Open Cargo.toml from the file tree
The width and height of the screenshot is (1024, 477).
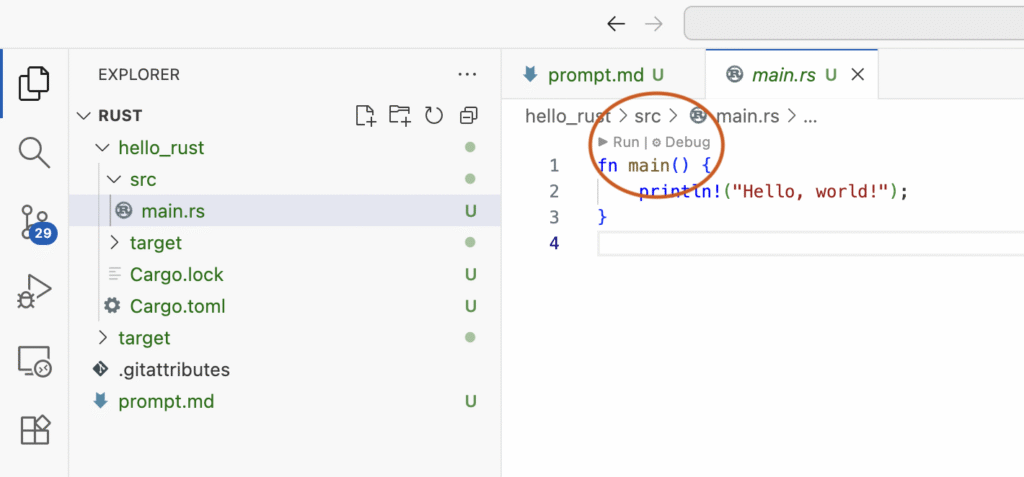[176, 306]
